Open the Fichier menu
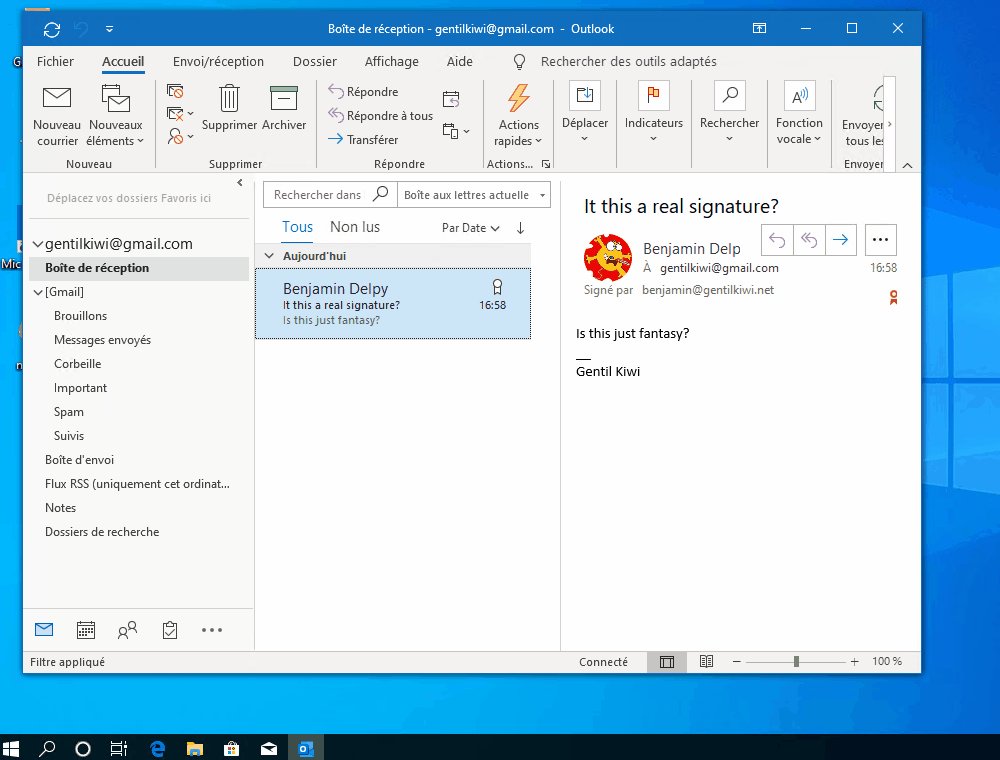Screen dimensions: 1000x760 pyautogui.click(x=55, y=61)
